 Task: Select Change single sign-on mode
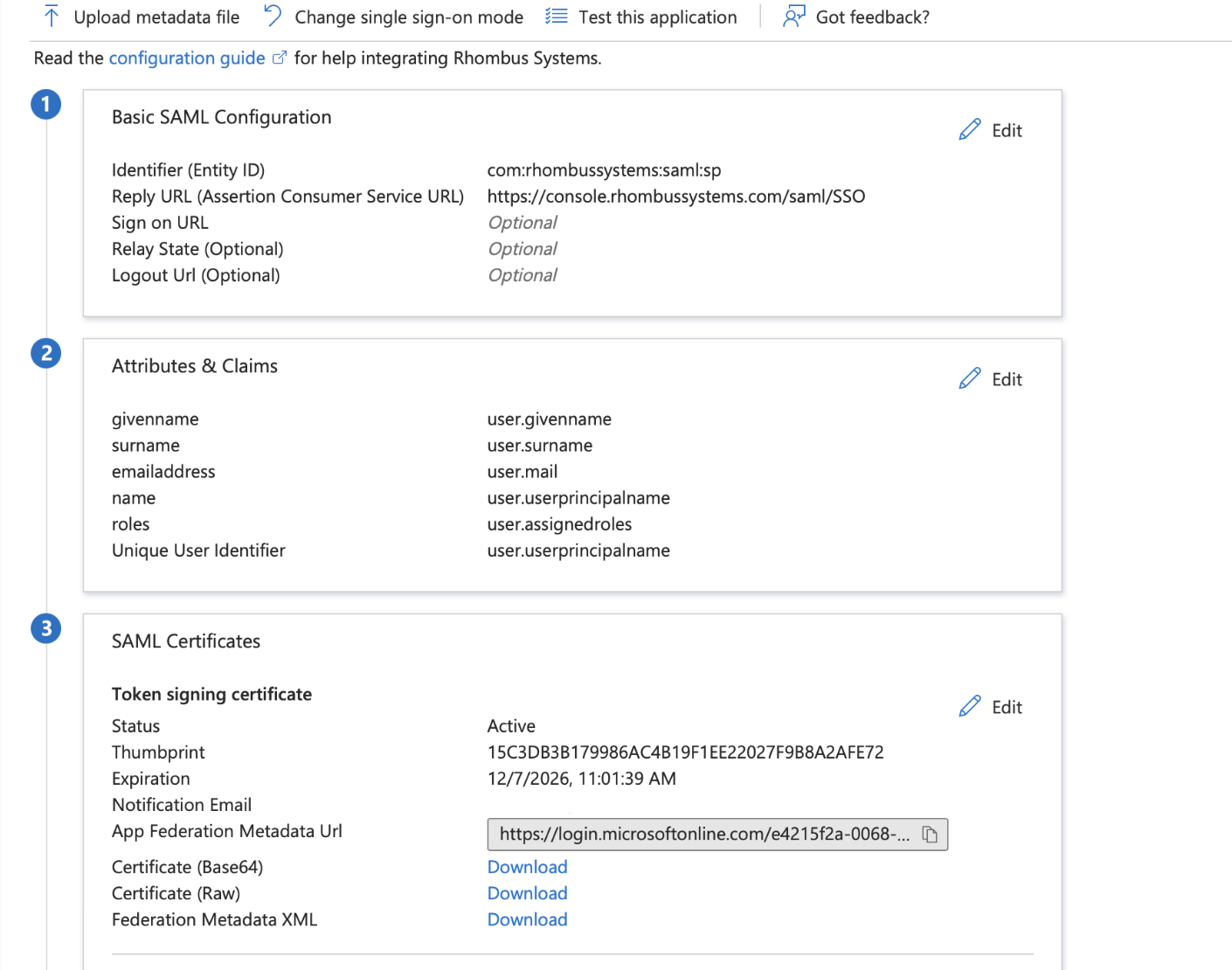[x=393, y=17]
